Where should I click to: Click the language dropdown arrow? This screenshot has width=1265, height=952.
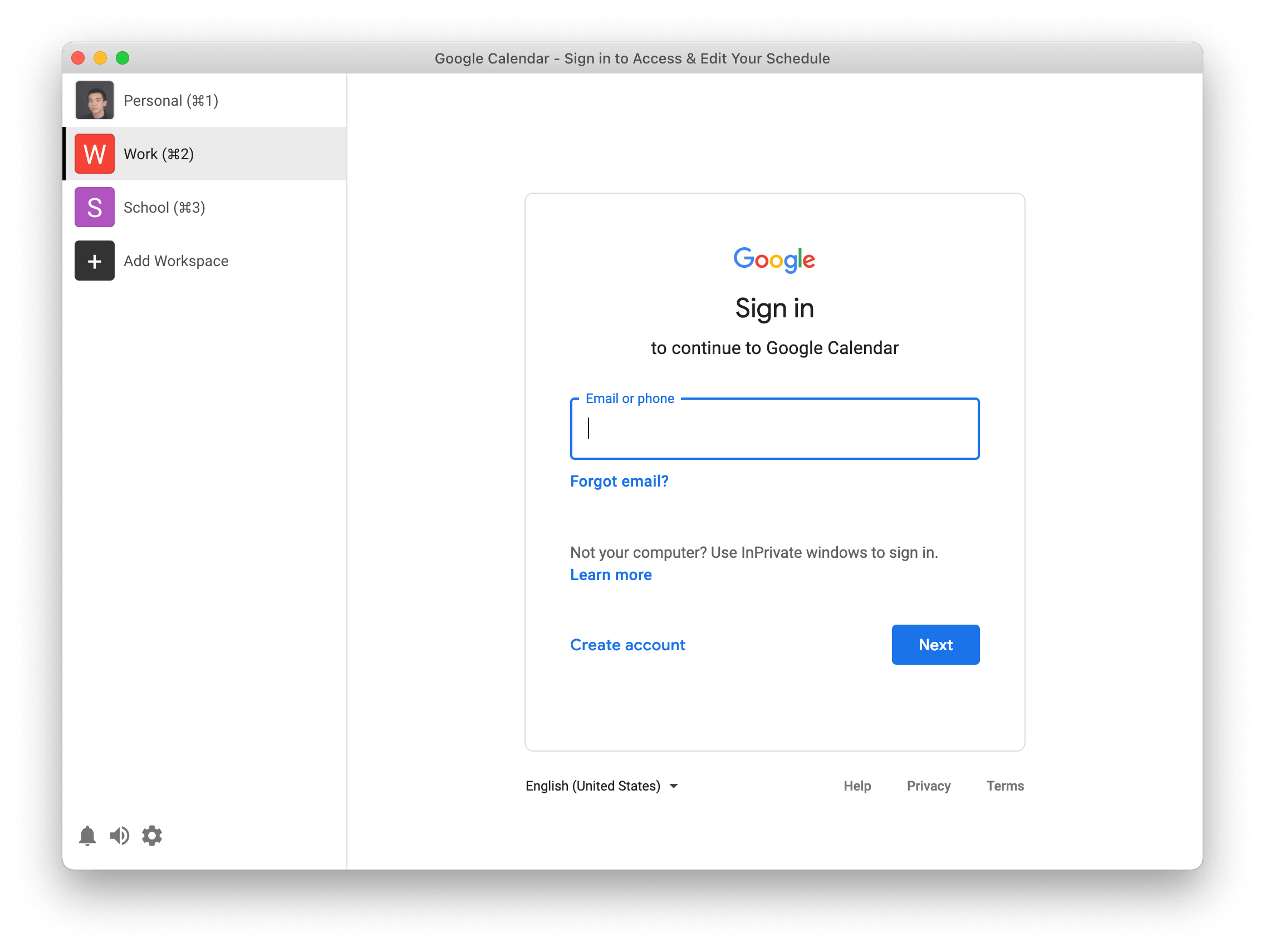[x=674, y=786]
